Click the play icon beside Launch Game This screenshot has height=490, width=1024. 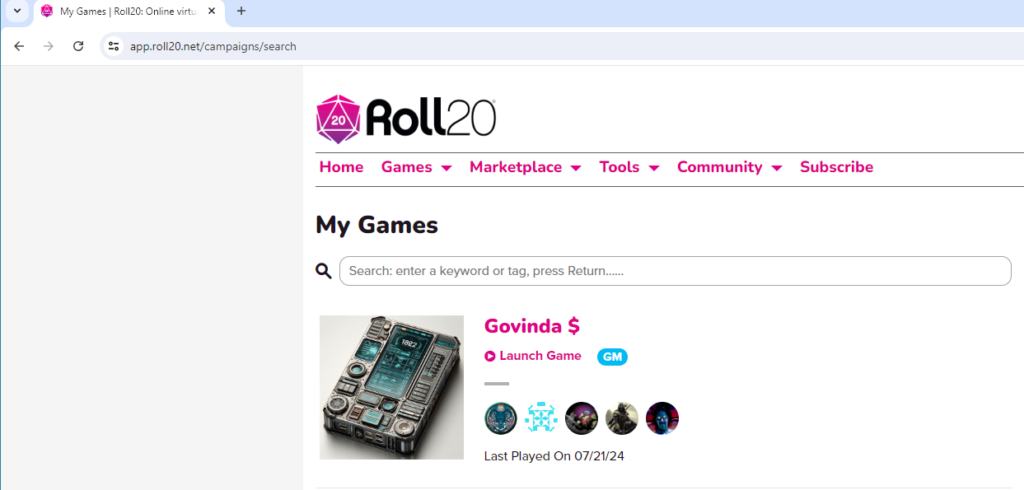click(490, 357)
